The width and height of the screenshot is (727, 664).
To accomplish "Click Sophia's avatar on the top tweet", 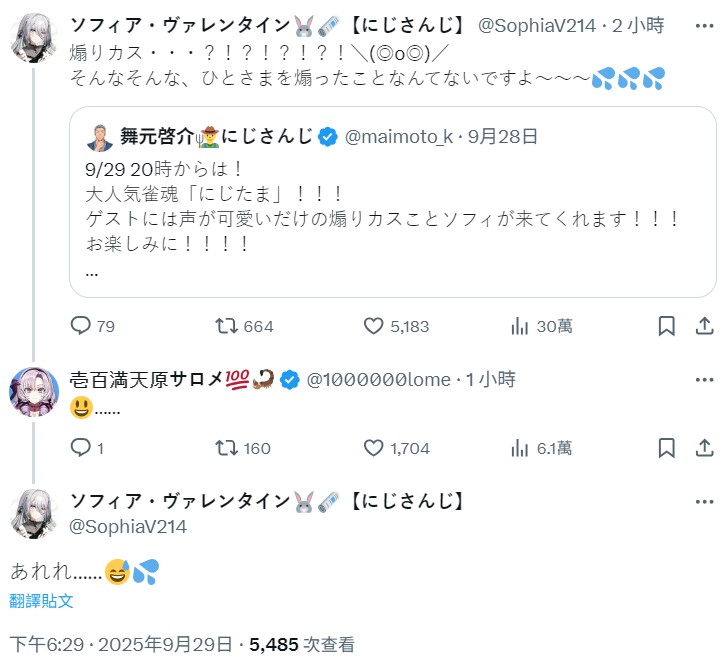I will coord(34,39).
